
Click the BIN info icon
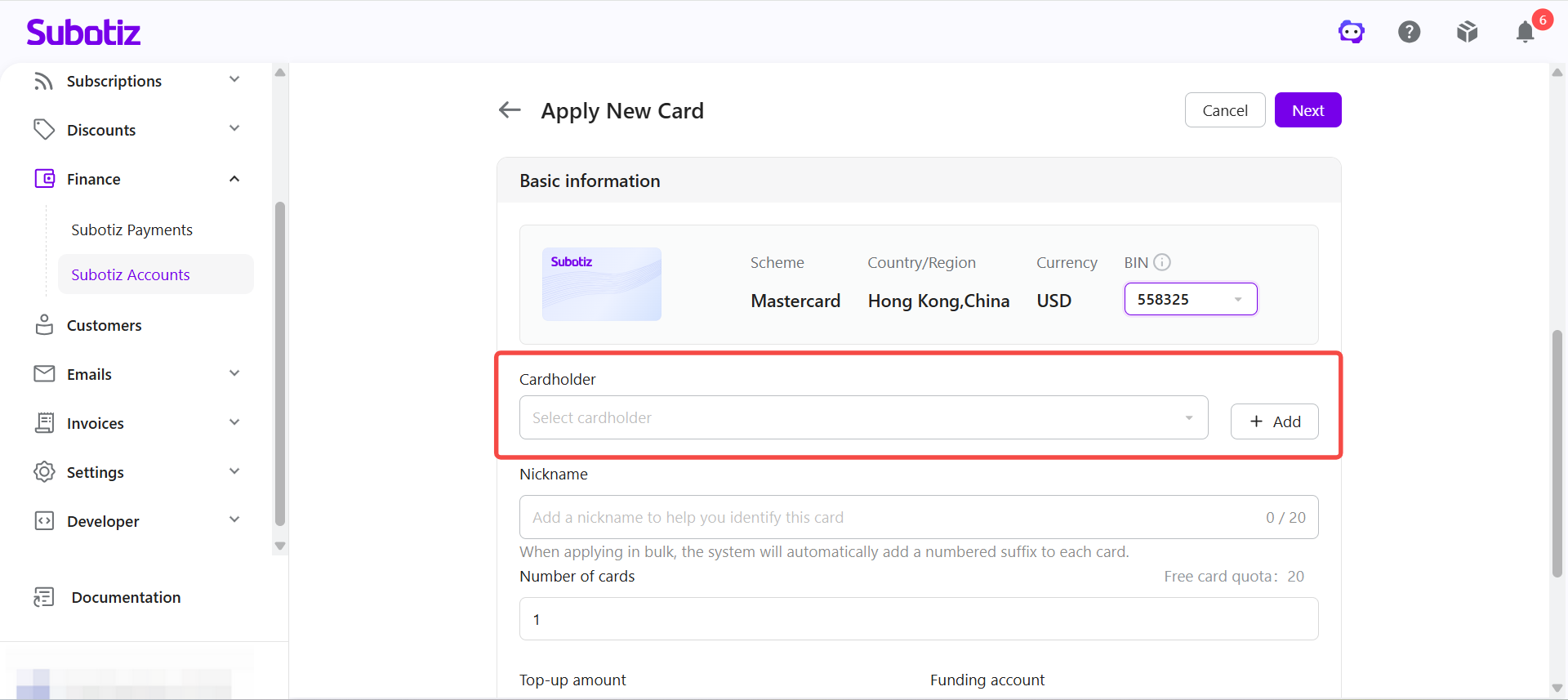click(x=1162, y=262)
